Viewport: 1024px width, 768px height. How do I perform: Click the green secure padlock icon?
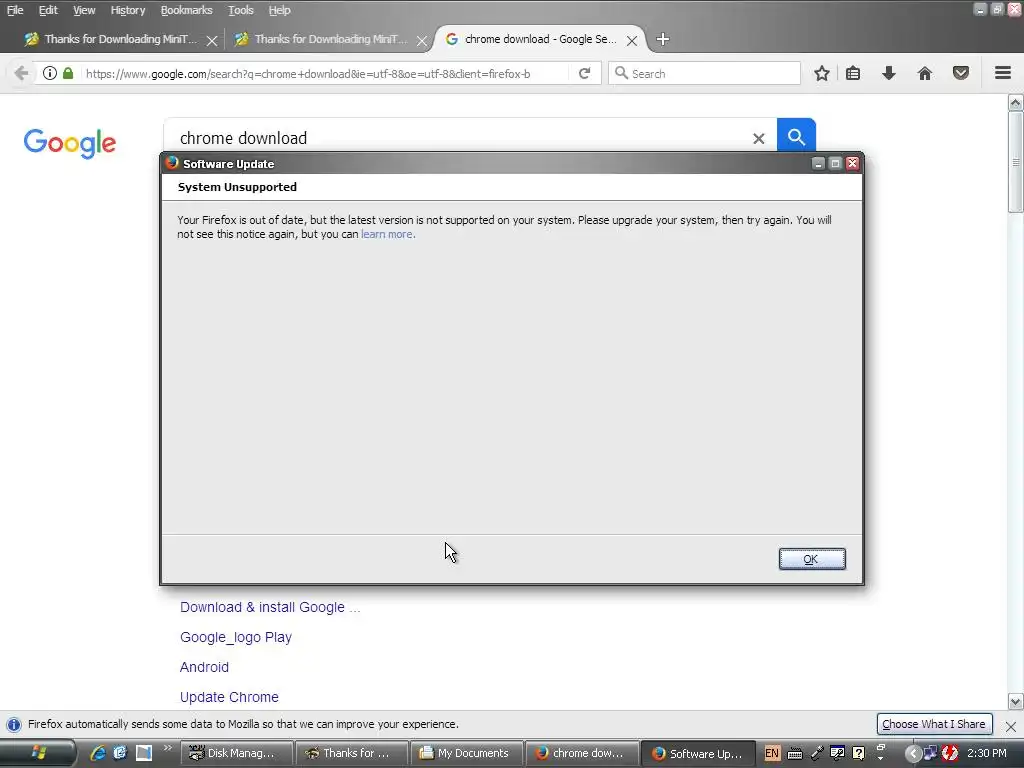point(68,73)
